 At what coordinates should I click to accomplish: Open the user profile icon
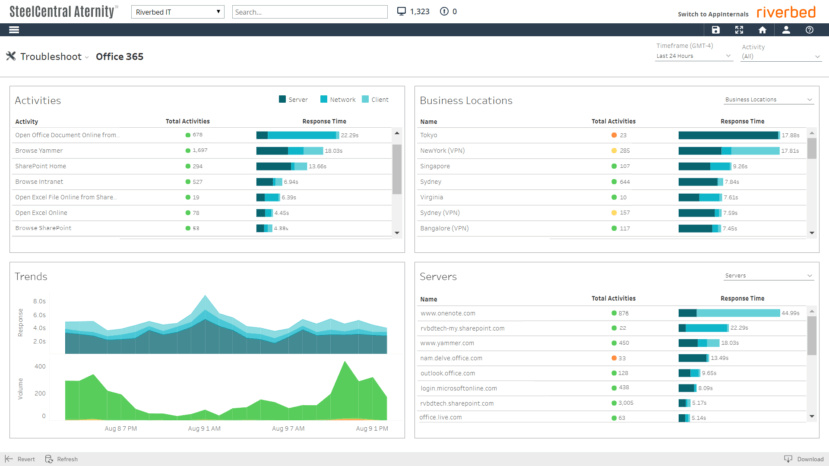pyautogui.click(x=786, y=30)
